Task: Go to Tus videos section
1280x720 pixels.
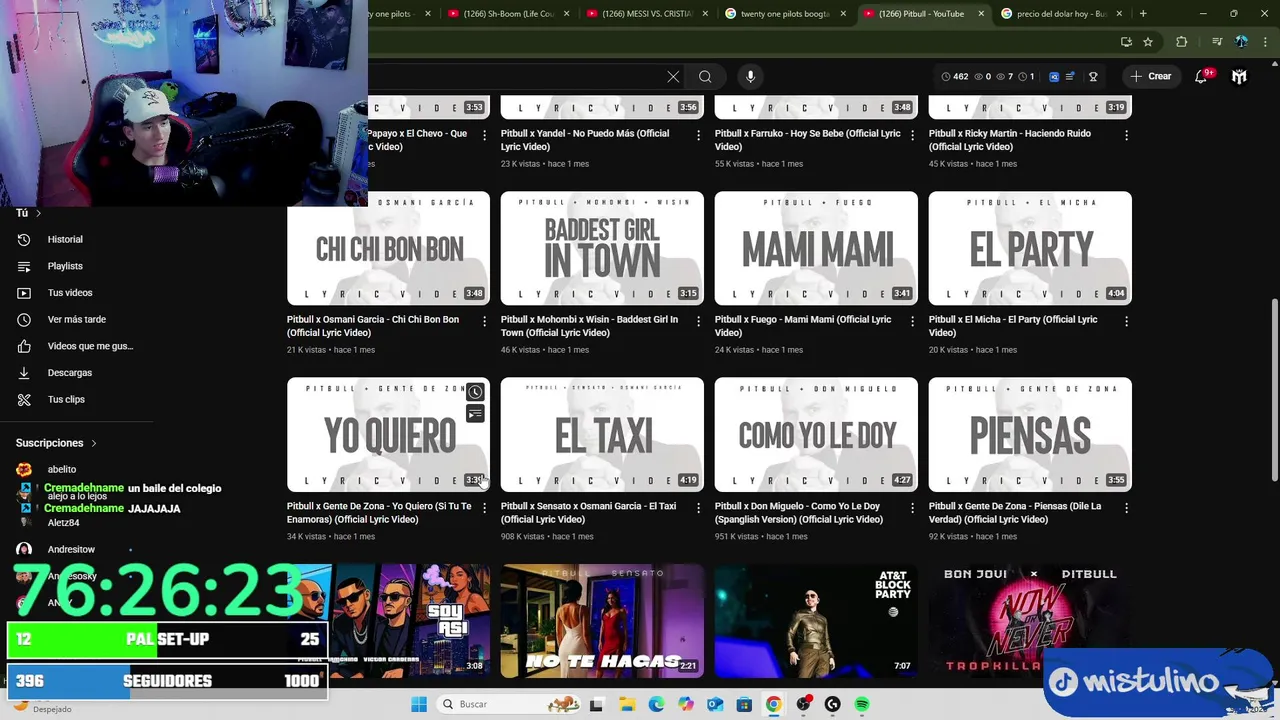Action: point(69,293)
